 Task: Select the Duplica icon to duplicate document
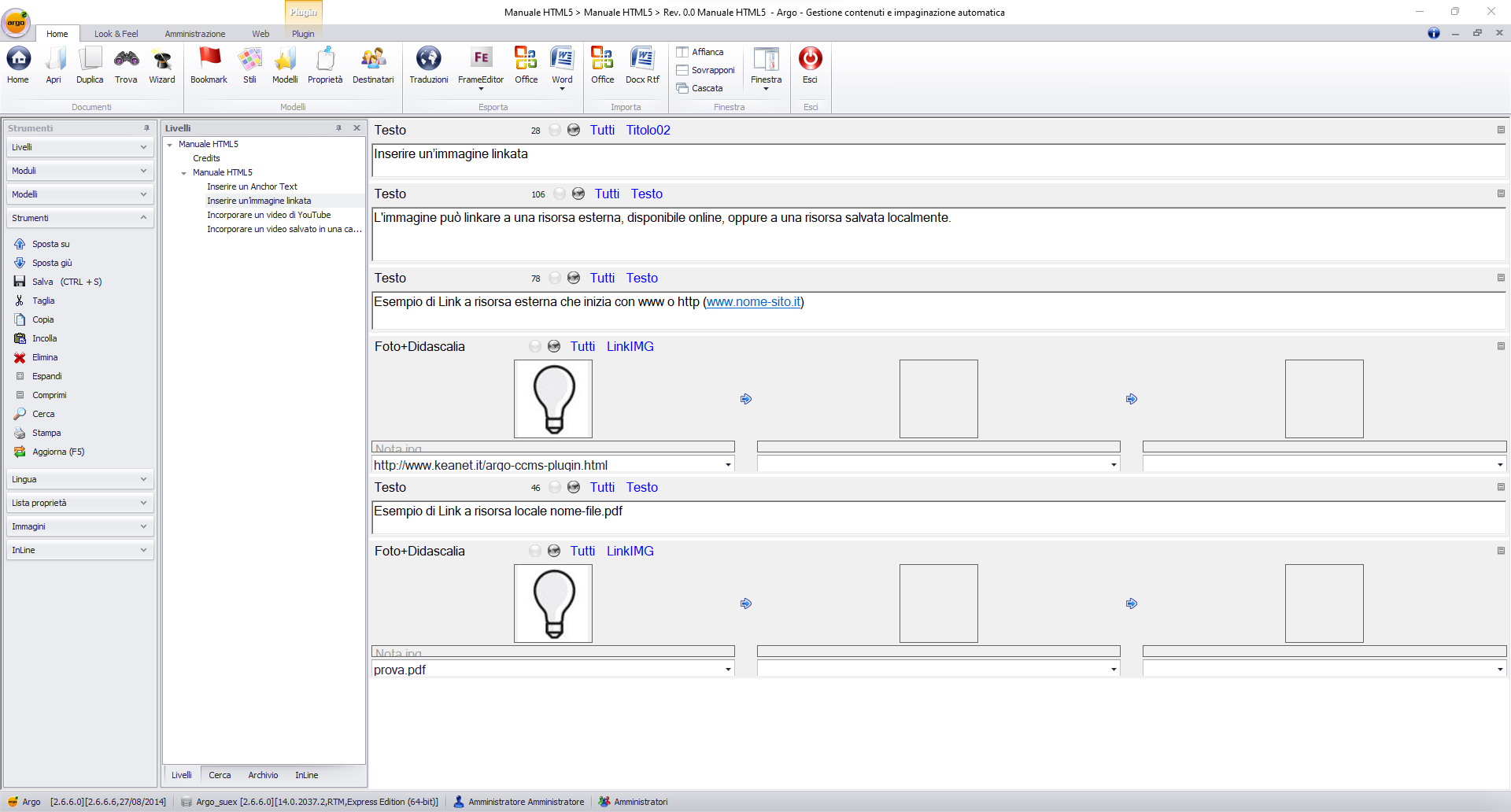point(90,67)
